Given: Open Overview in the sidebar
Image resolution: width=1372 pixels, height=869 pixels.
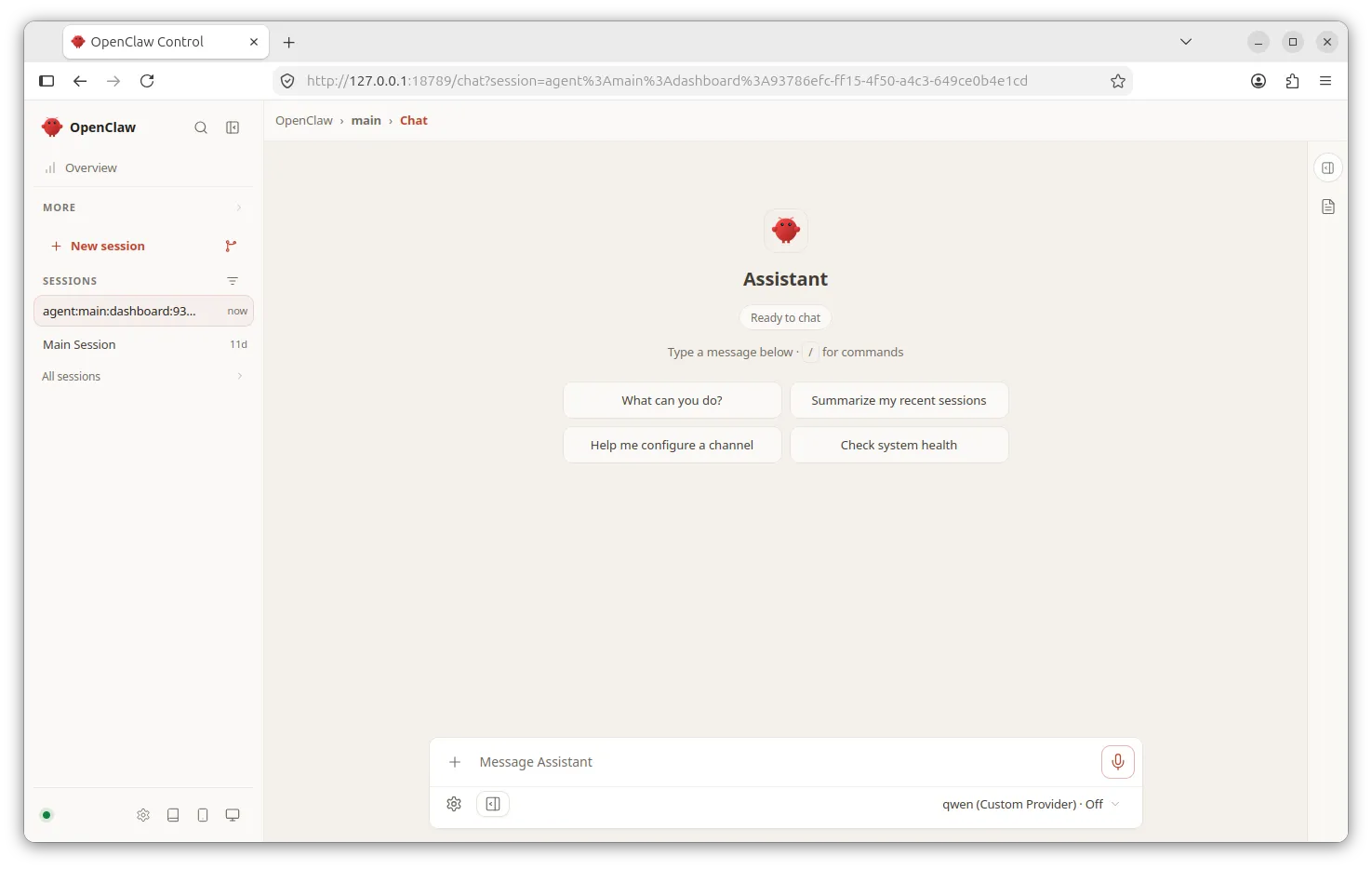Looking at the screenshot, I should click(143, 168).
